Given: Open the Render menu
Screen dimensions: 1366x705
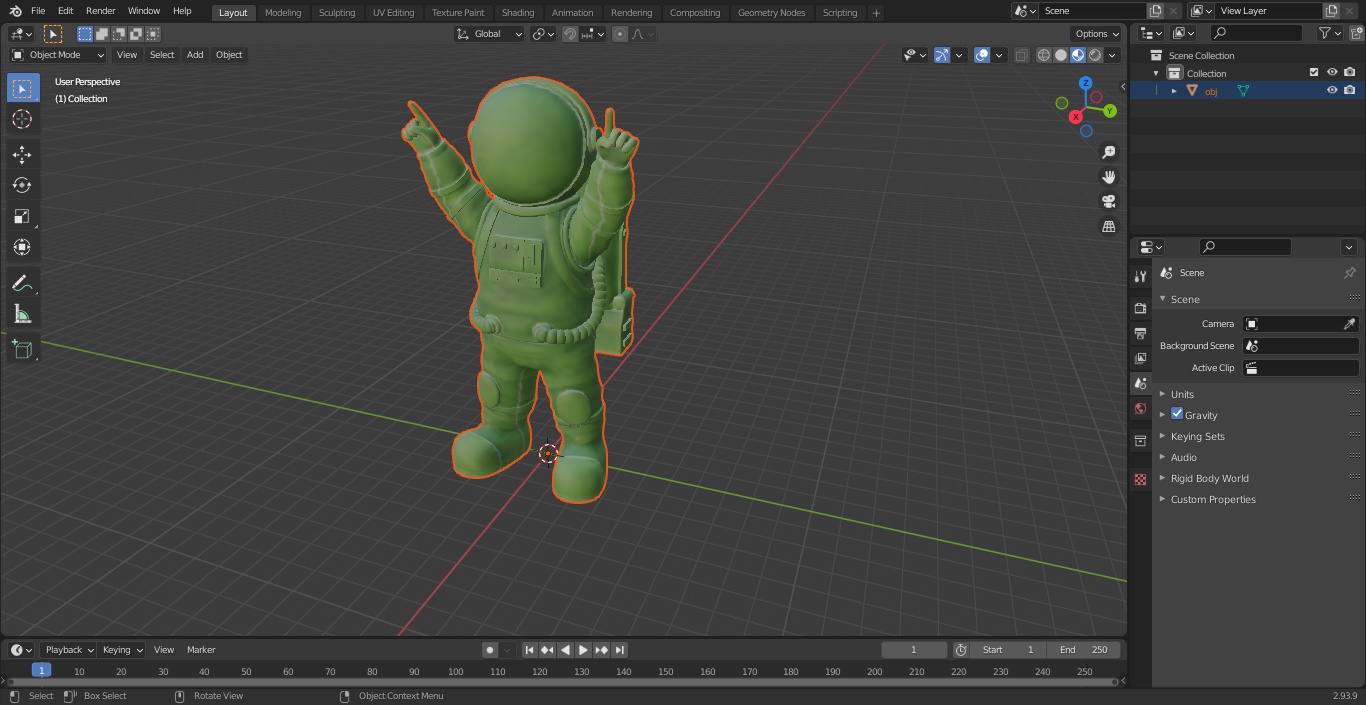Looking at the screenshot, I should coord(100,11).
